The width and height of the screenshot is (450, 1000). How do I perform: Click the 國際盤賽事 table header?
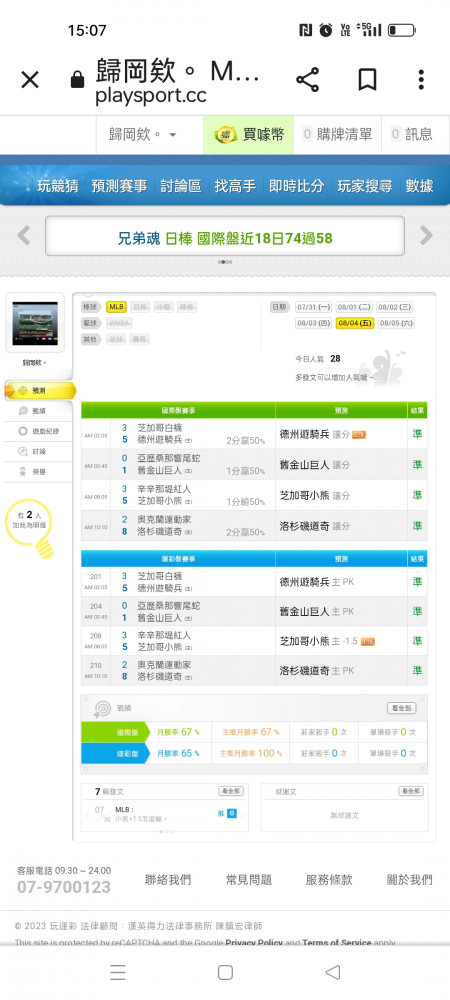[x=178, y=411]
